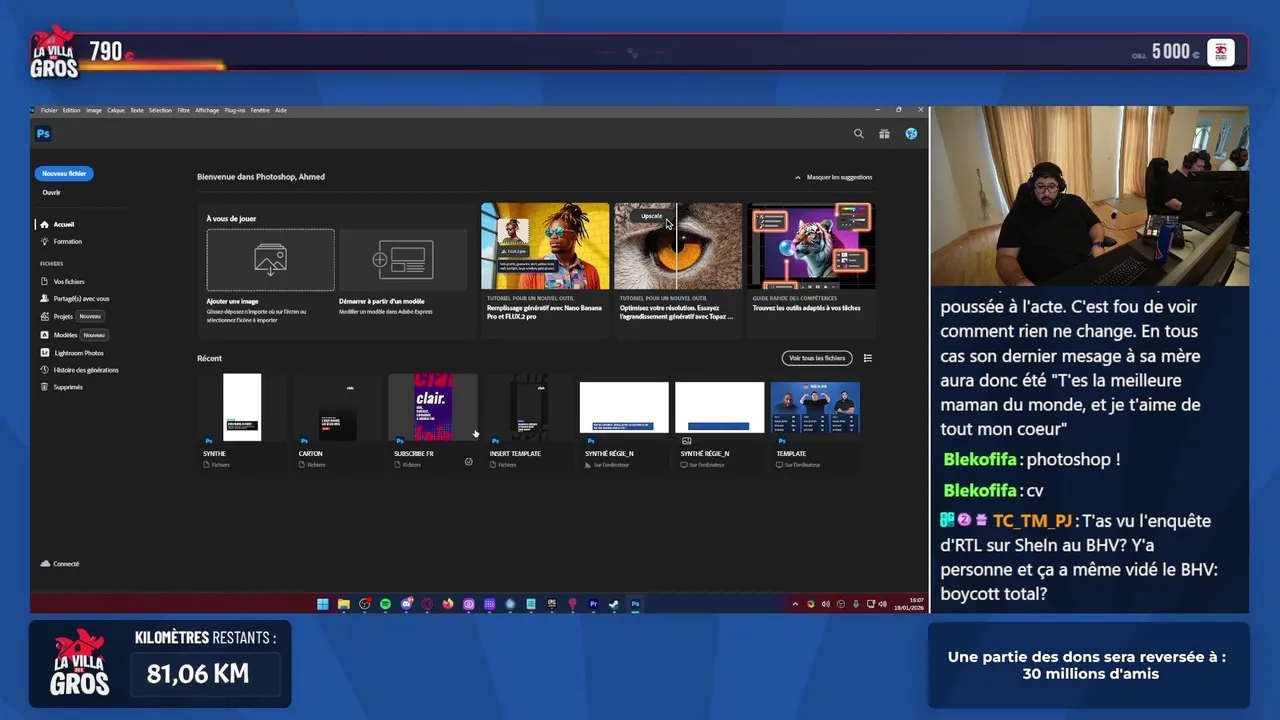This screenshot has height=720, width=1280.
Task: Open Supprimés trash entry
Action: [62, 387]
